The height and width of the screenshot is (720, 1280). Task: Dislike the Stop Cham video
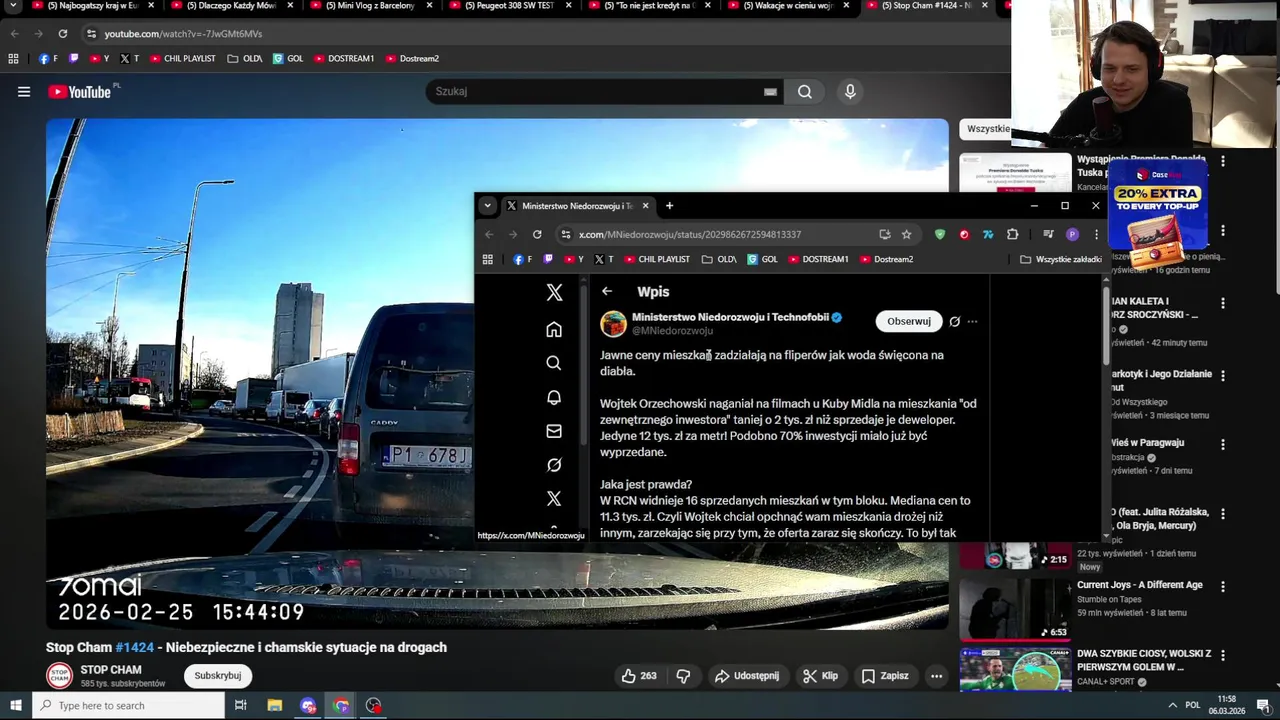pos(683,676)
